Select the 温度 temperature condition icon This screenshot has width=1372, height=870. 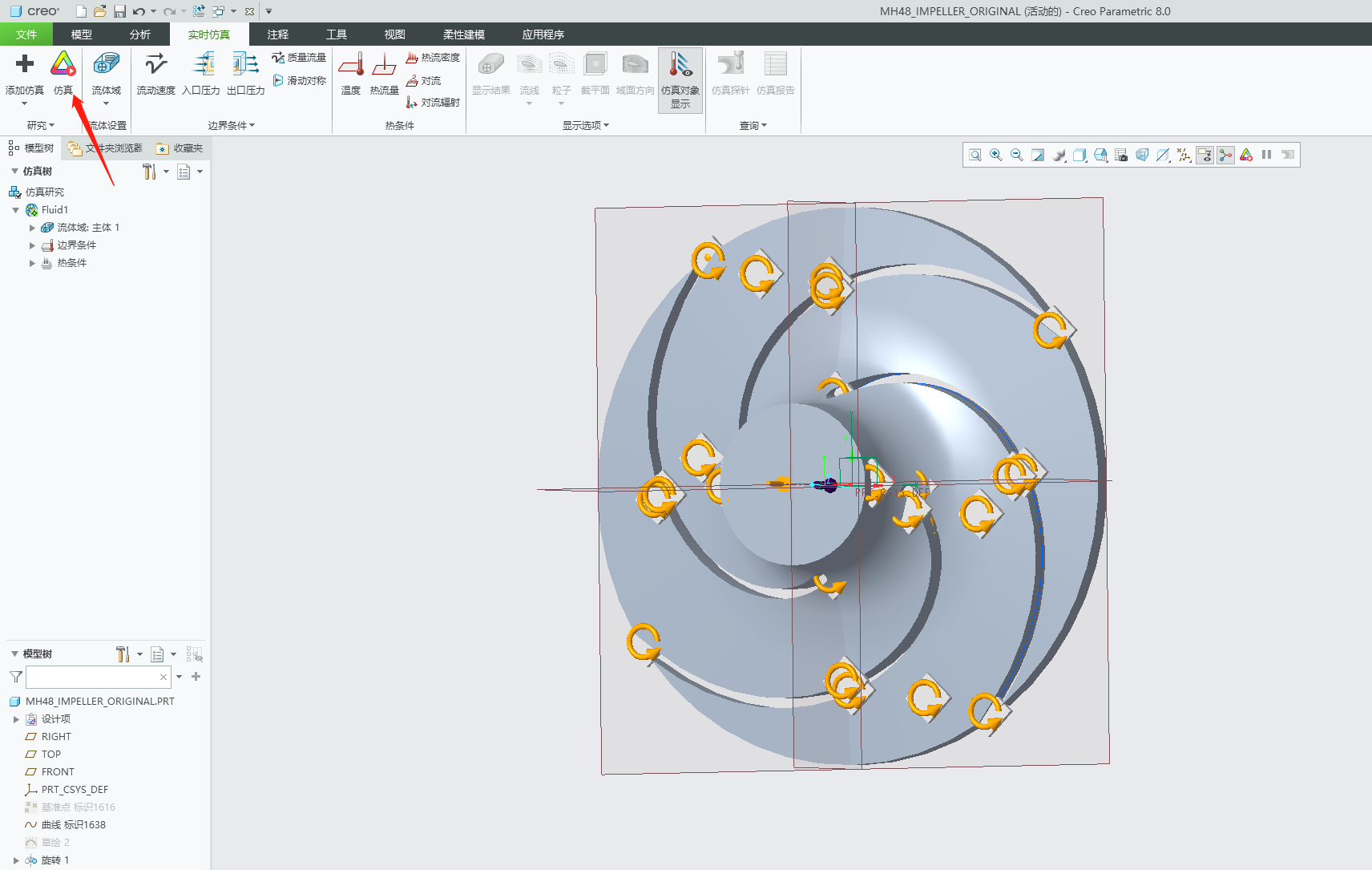tap(351, 72)
